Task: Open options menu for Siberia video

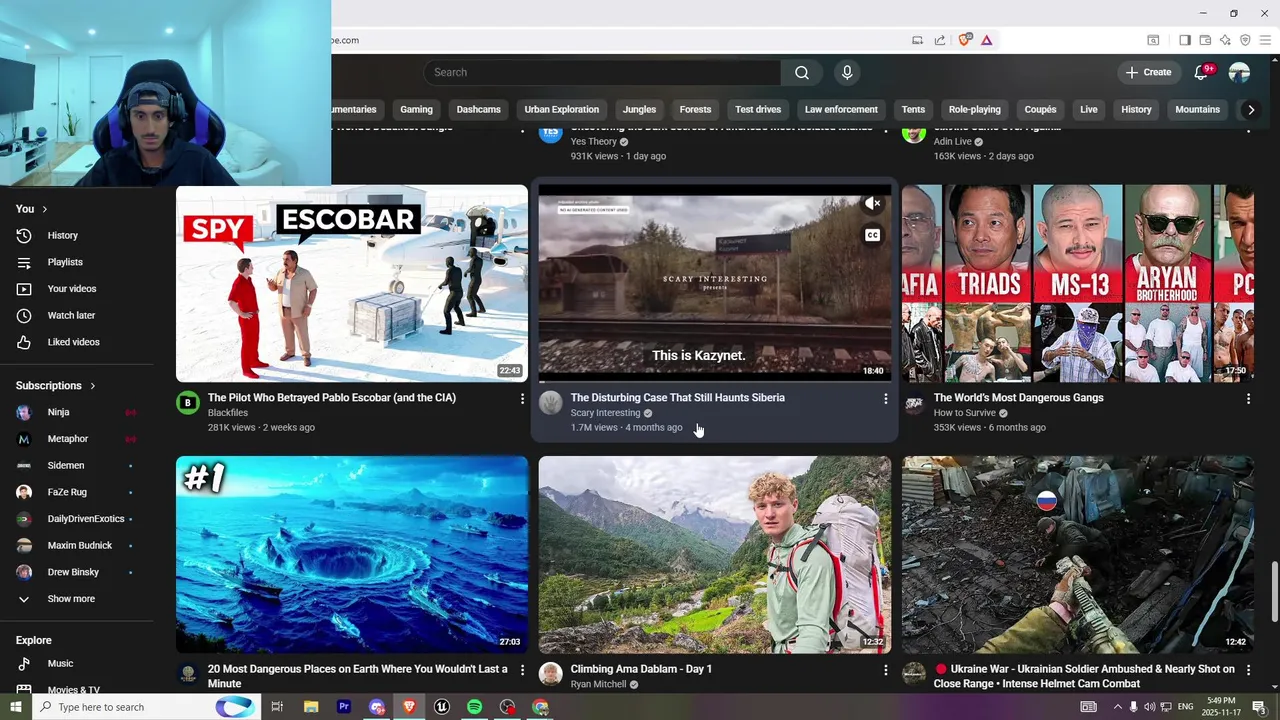Action: coord(885,399)
